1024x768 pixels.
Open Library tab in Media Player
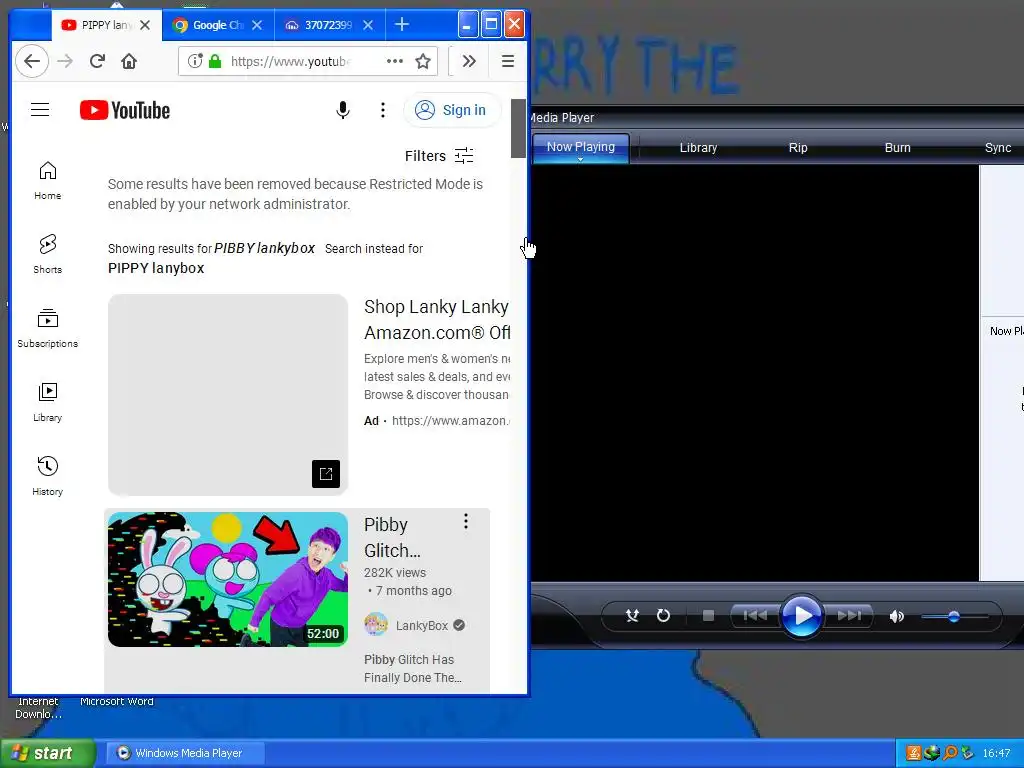click(698, 148)
